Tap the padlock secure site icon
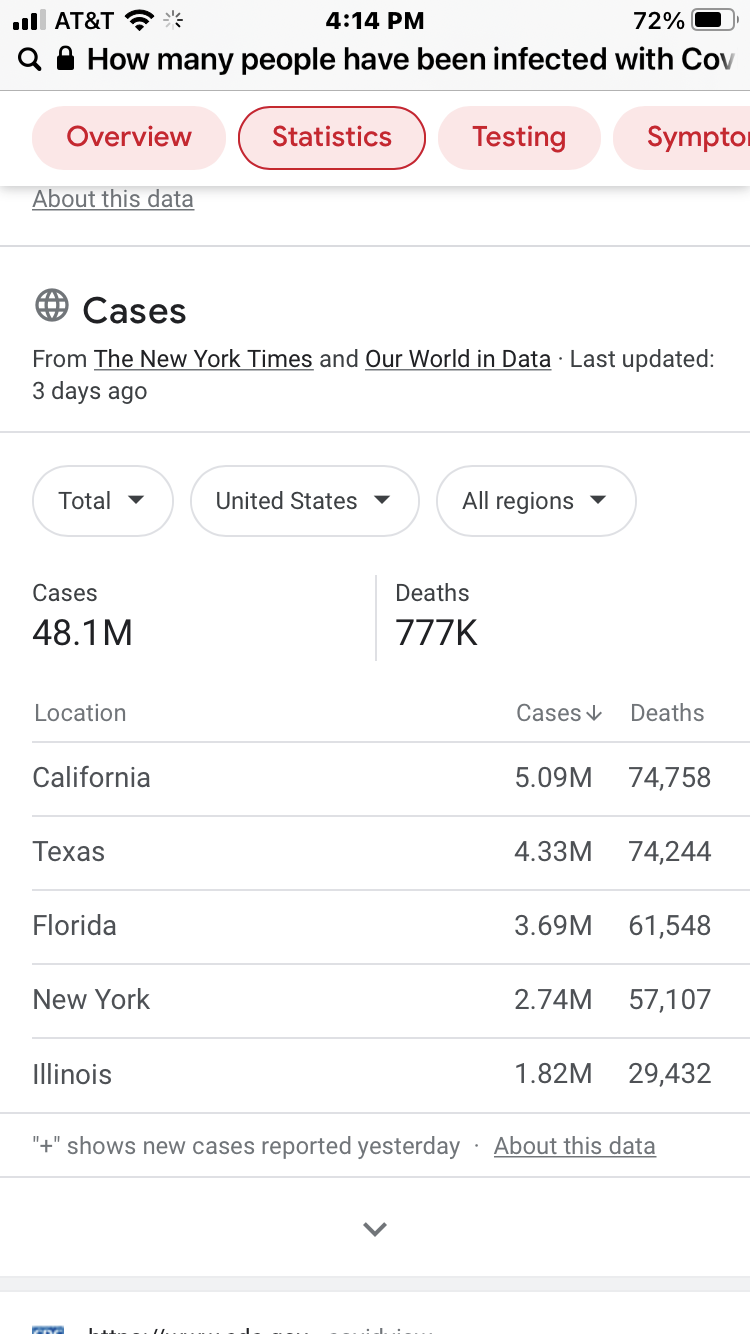Image resolution: width=750 pixels, height=1334 pixels. (66, 60)
